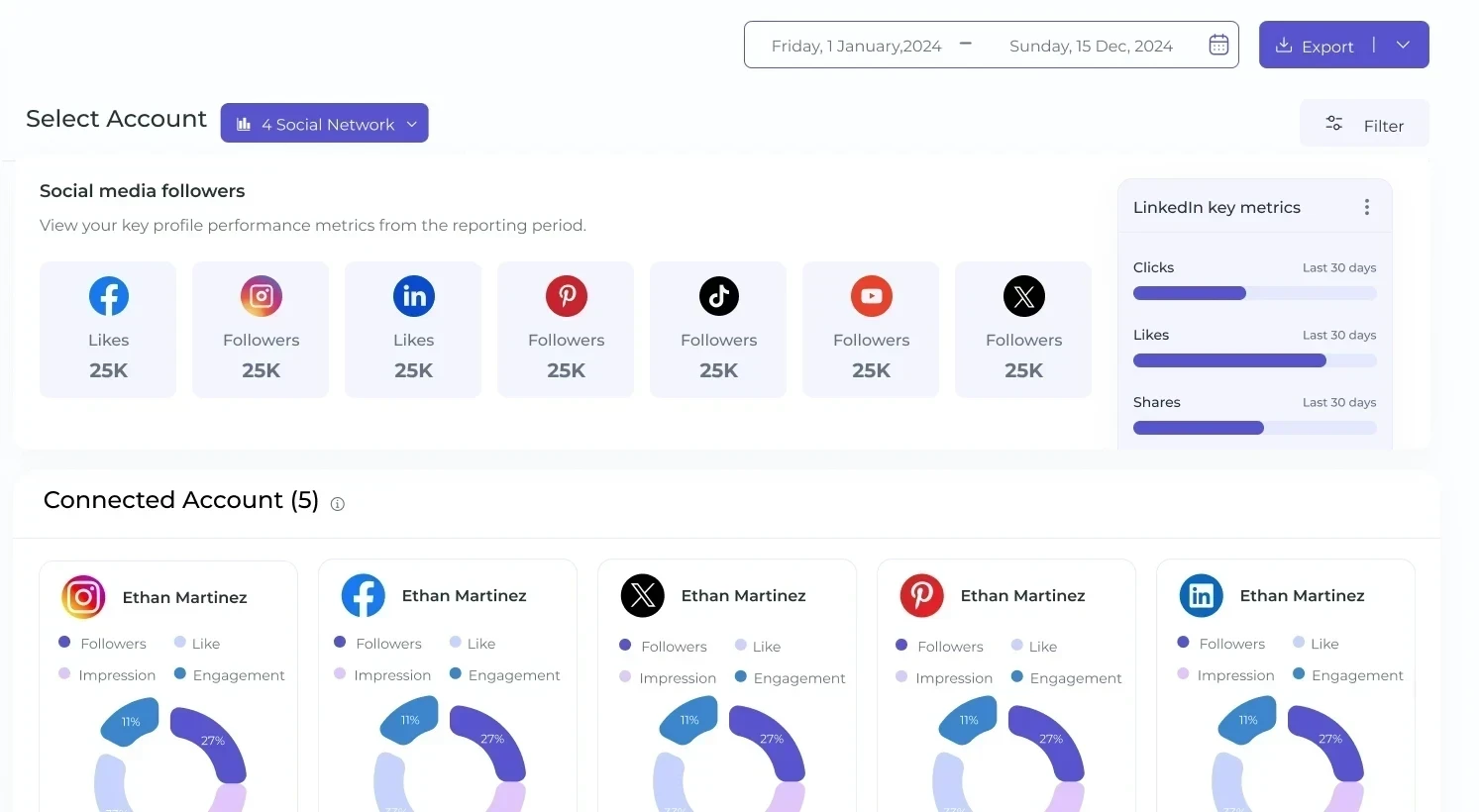
Task: Click the 25K value under YouTube Followers
Action: 872,370
